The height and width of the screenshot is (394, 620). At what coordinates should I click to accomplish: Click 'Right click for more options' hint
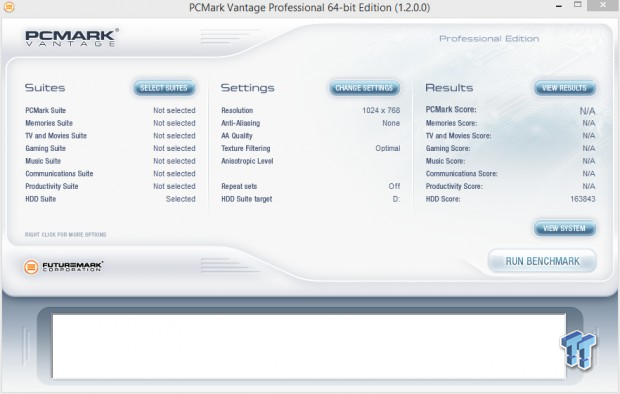tap(66, 235)
